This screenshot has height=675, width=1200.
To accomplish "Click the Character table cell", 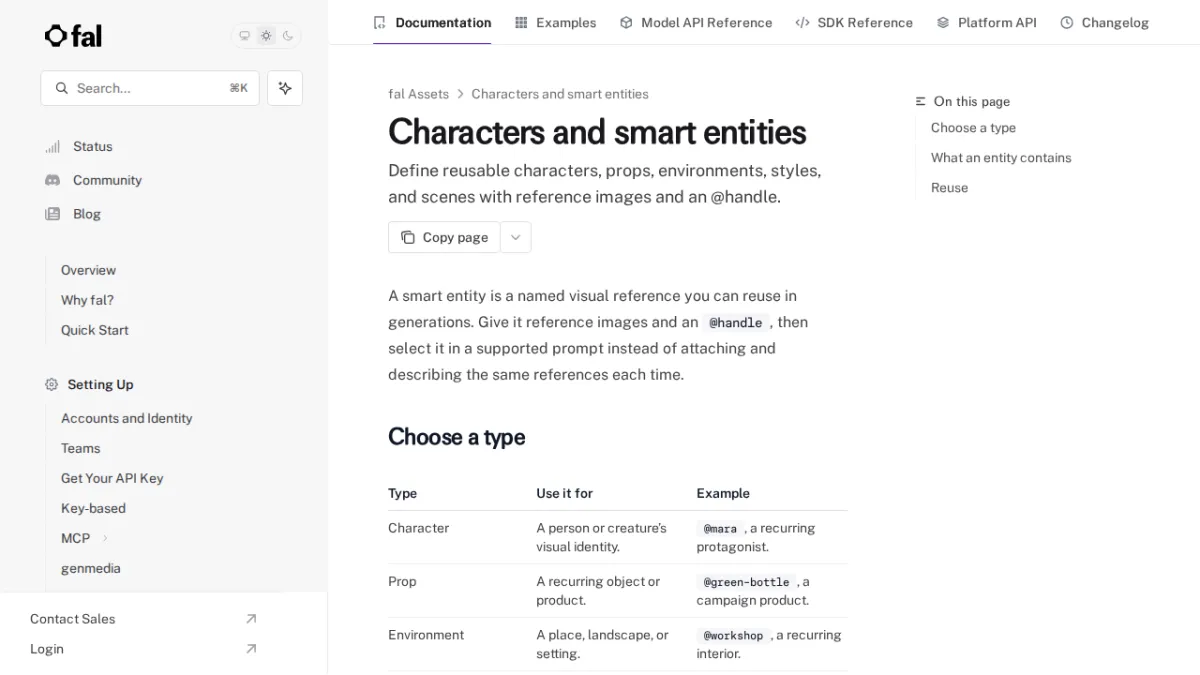I will 419,528.
